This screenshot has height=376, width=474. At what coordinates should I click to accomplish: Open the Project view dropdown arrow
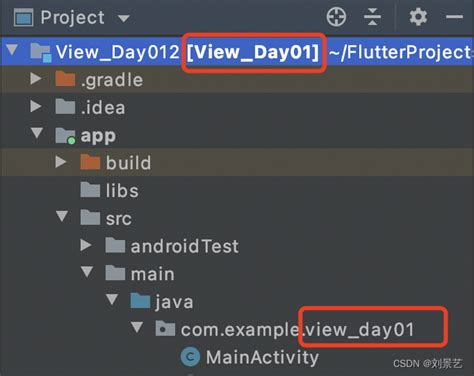coord(124,18)
